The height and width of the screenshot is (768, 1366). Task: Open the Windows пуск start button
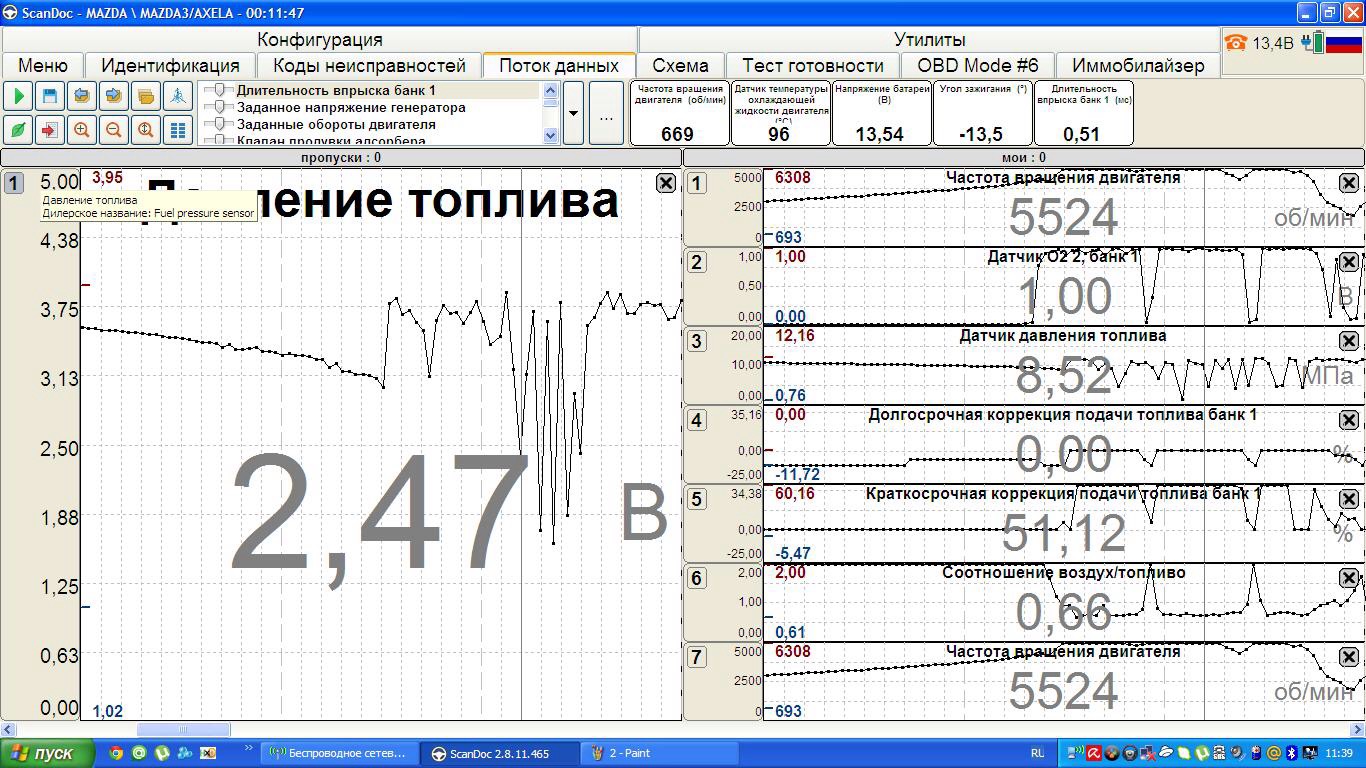click(x=45, y=753)
